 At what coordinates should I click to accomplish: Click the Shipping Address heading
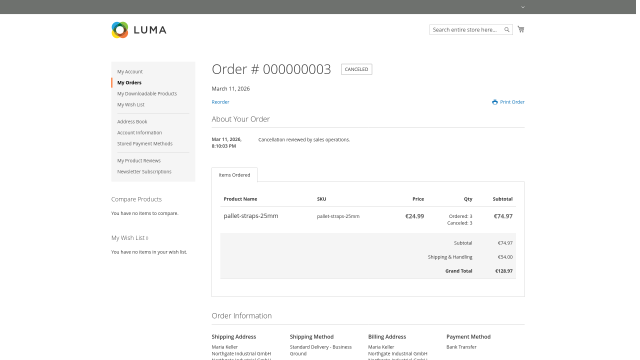[x=234, y=337]
